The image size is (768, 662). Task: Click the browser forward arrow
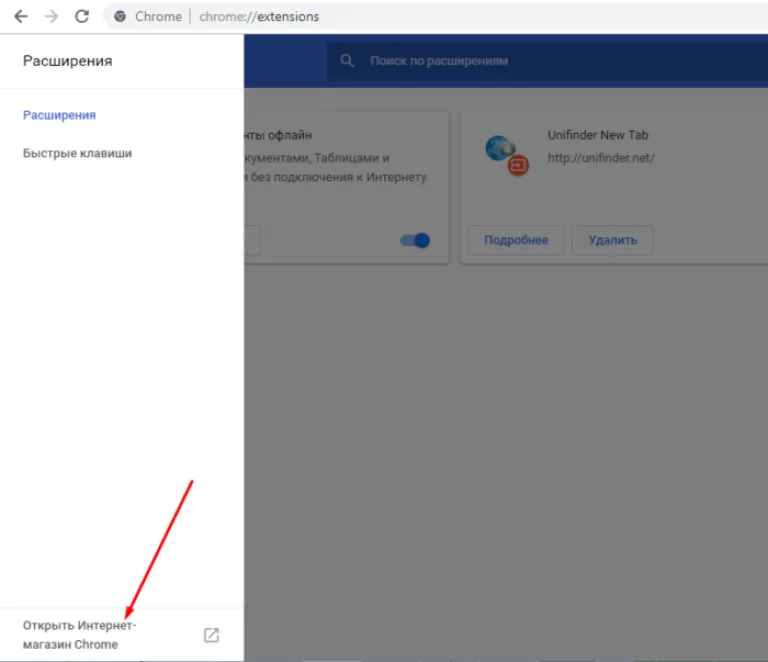click(x=51, y=17)
